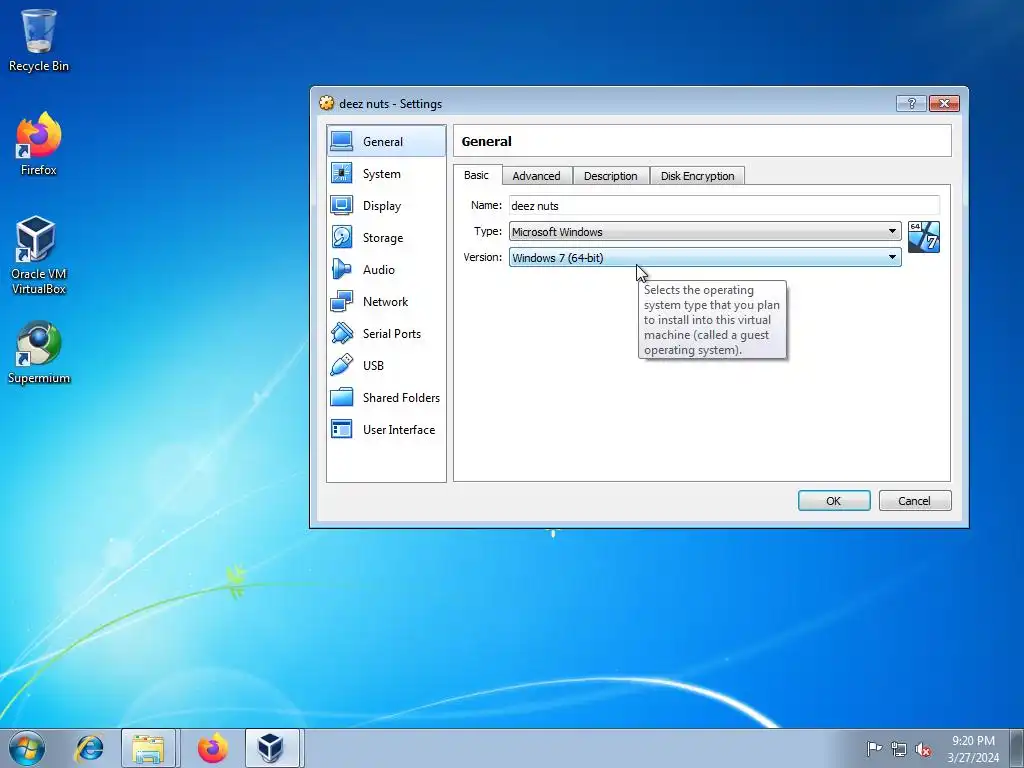Viewport: 1024px width, 768px height.
Task: Switch to Firefox in the taskbar
Action: pos(213,748)
